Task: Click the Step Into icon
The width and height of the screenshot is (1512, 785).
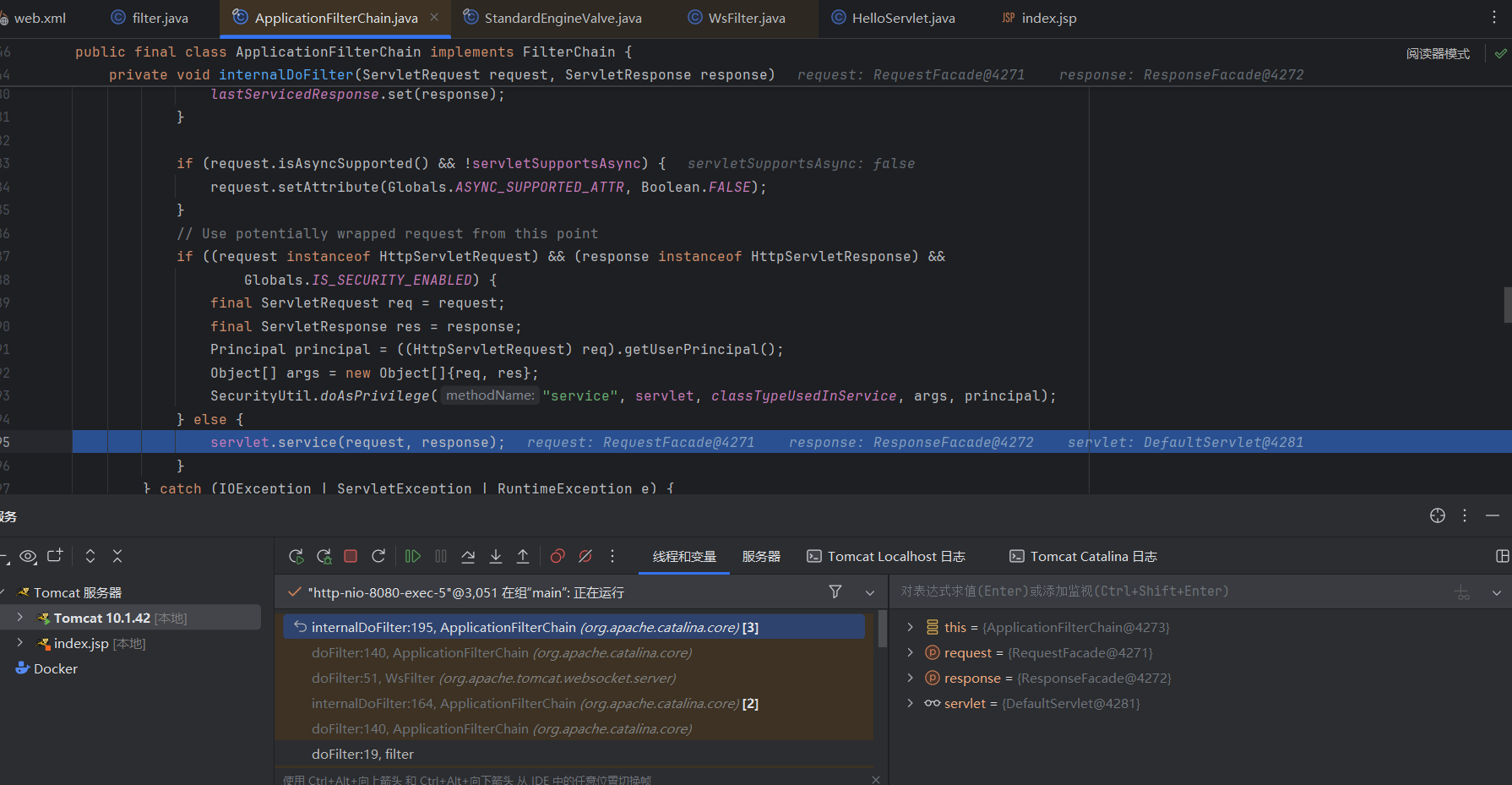Action: pos(496,556)
